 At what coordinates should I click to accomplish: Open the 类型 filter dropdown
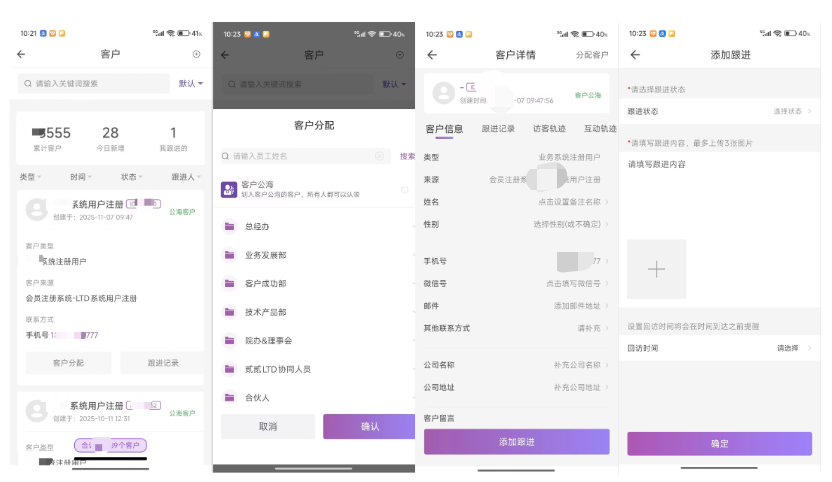pos(30,177)
